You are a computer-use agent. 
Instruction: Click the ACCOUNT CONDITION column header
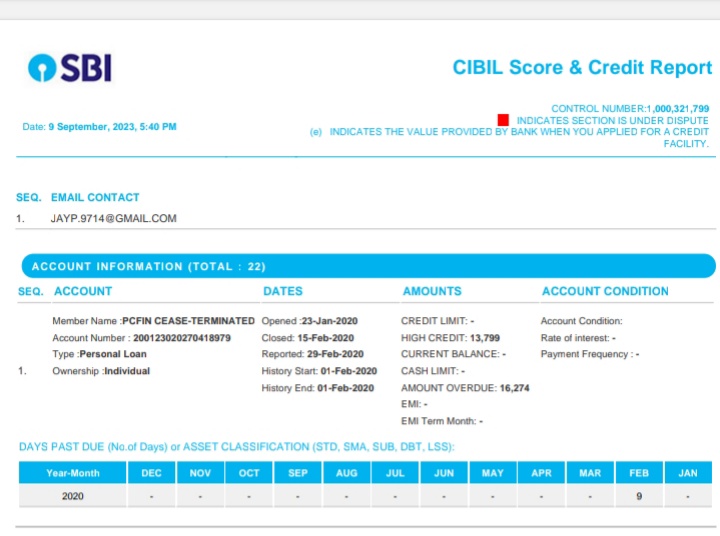point(605,291)
